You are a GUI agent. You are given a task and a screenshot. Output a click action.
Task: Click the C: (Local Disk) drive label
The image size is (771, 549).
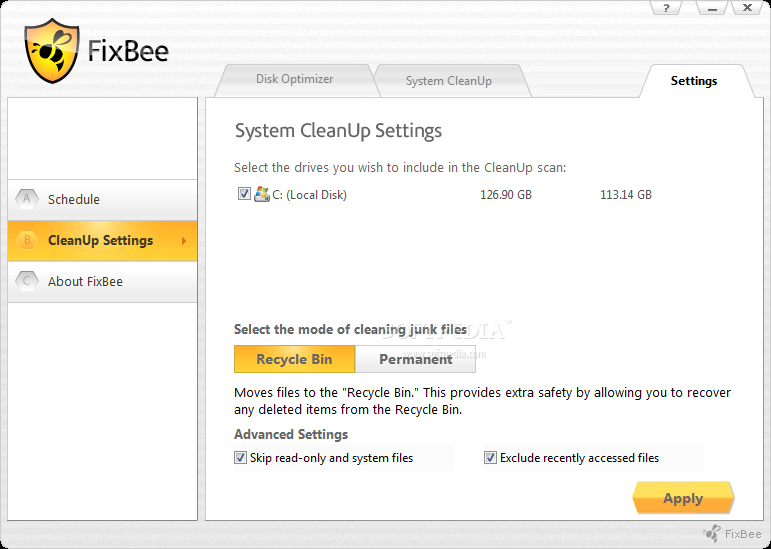coord(310,195)
